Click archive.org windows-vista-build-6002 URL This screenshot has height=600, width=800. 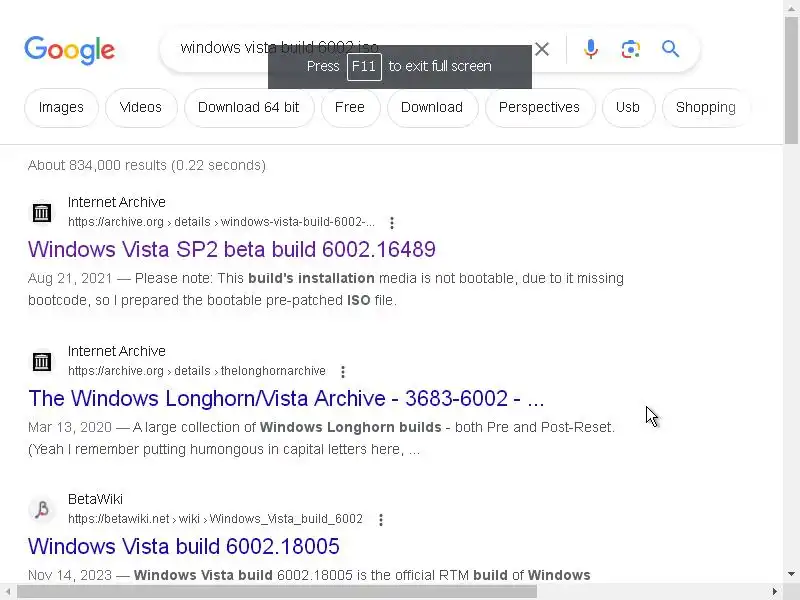click(x=221, y=222)
